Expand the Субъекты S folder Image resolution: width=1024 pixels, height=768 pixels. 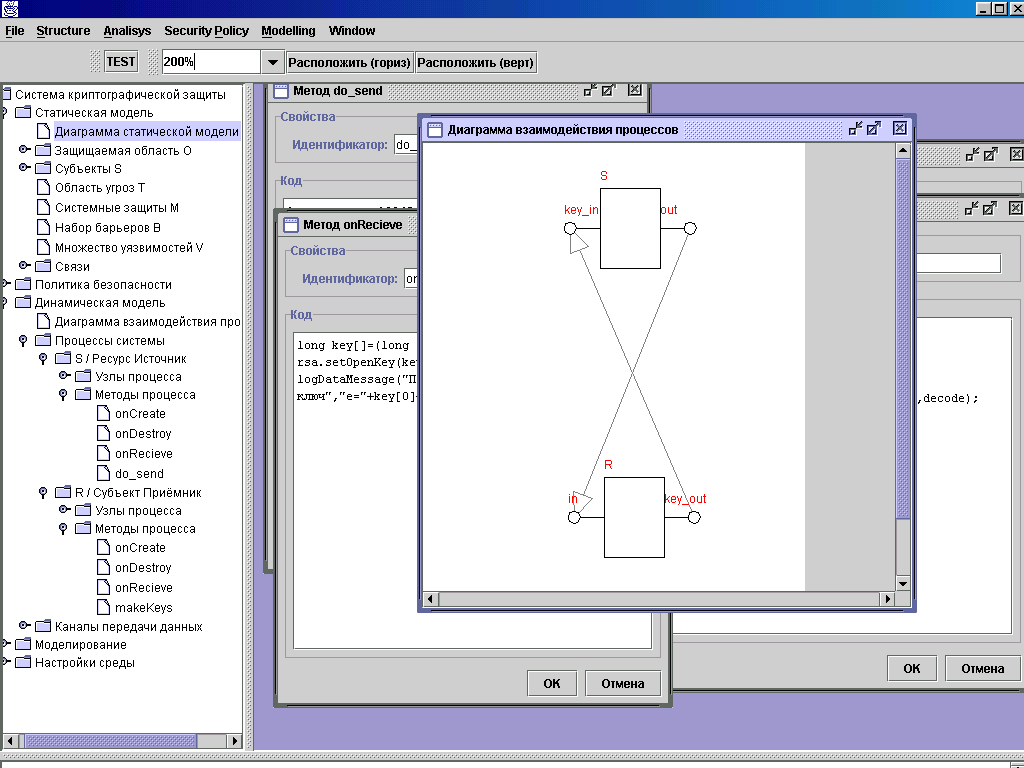(x=25, y=168)
